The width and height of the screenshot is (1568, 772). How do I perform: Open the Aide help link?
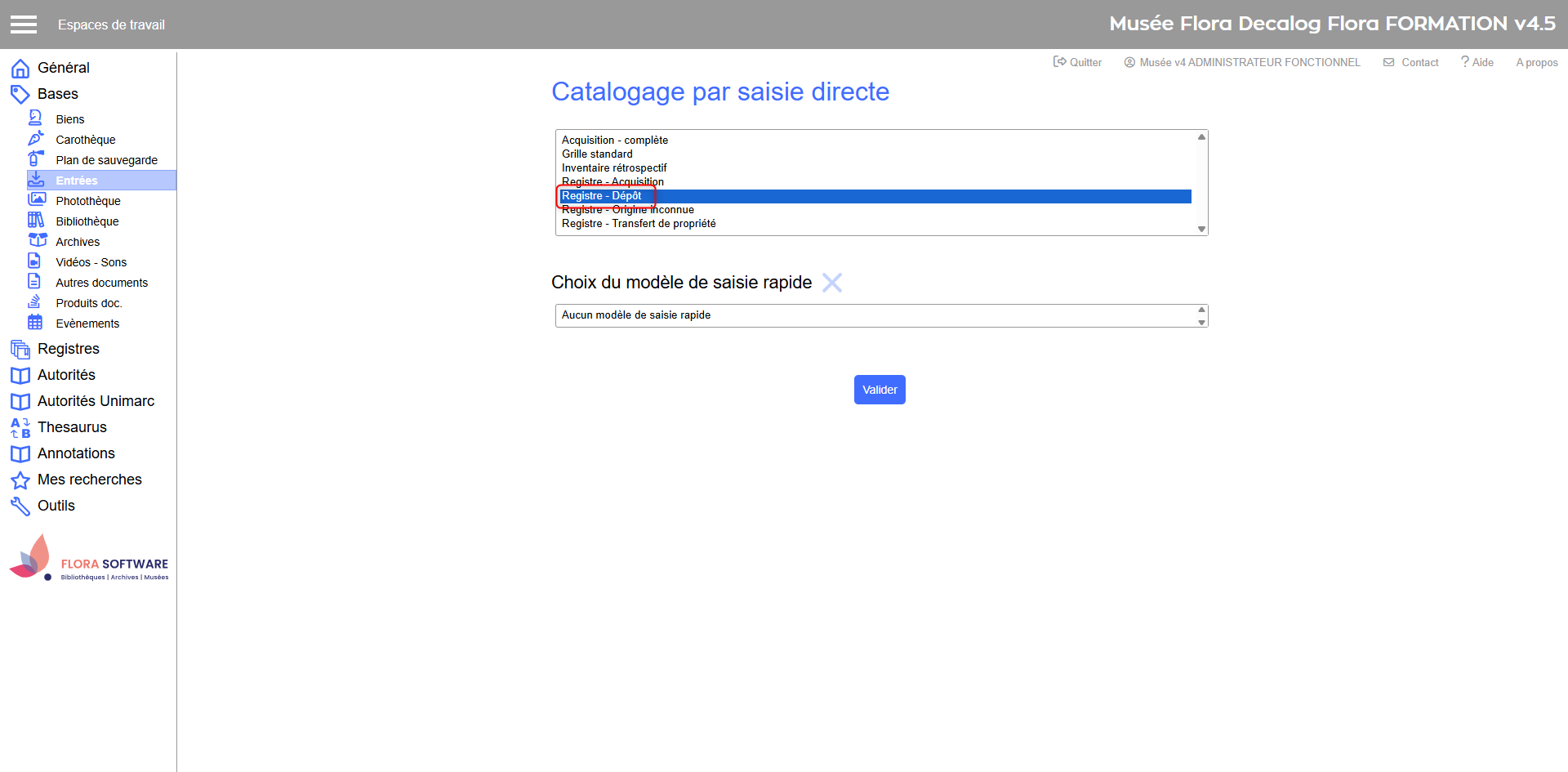pyautogui.click(x=1477, y=62)
